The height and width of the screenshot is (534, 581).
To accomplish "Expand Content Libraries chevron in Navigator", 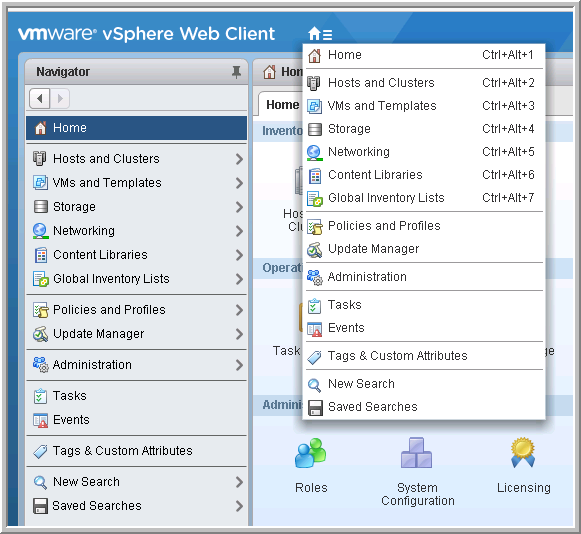I will click(x=239, y=255).
